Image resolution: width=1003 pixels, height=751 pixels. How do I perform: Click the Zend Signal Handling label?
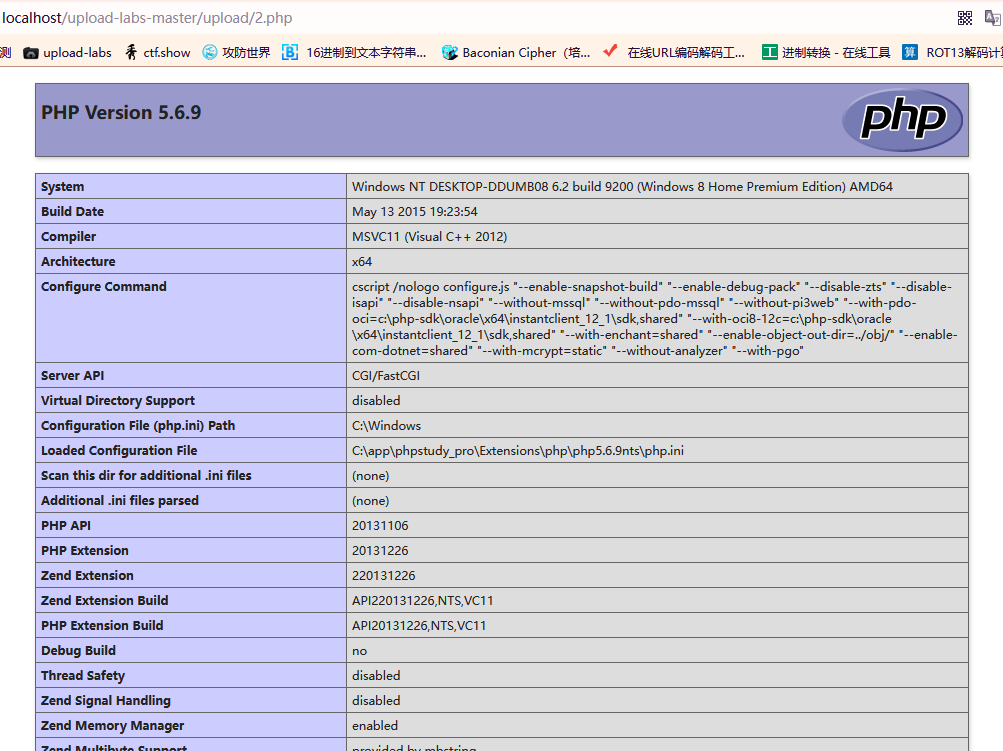coord(106,700)
